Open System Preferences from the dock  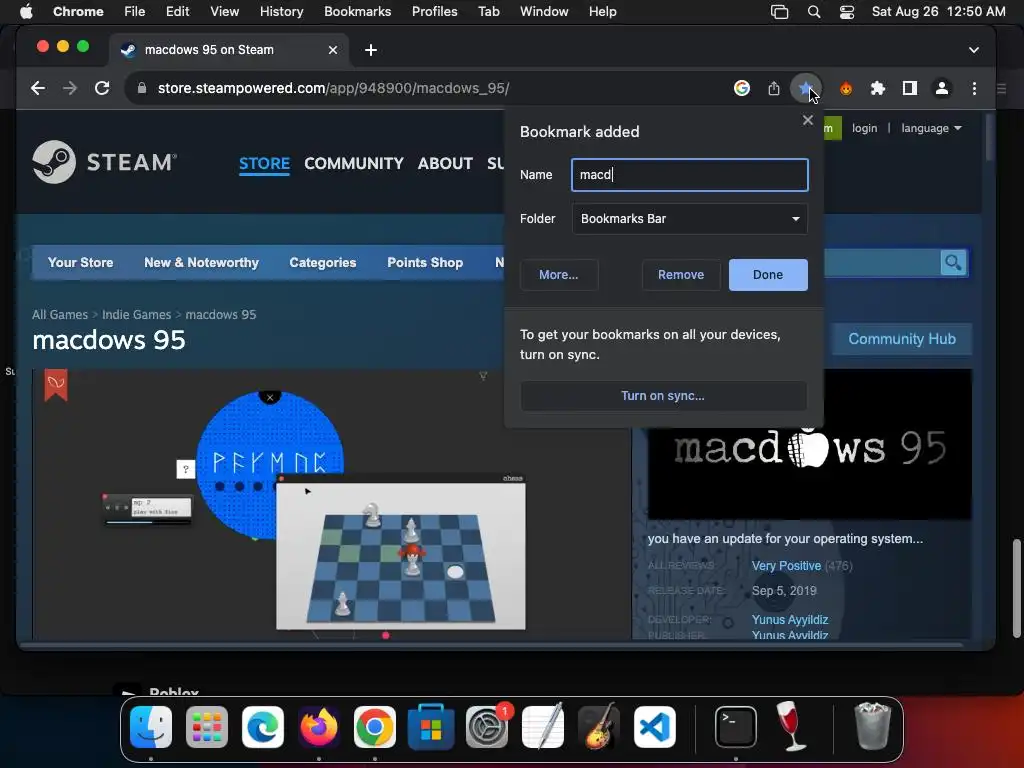point(487,728)
